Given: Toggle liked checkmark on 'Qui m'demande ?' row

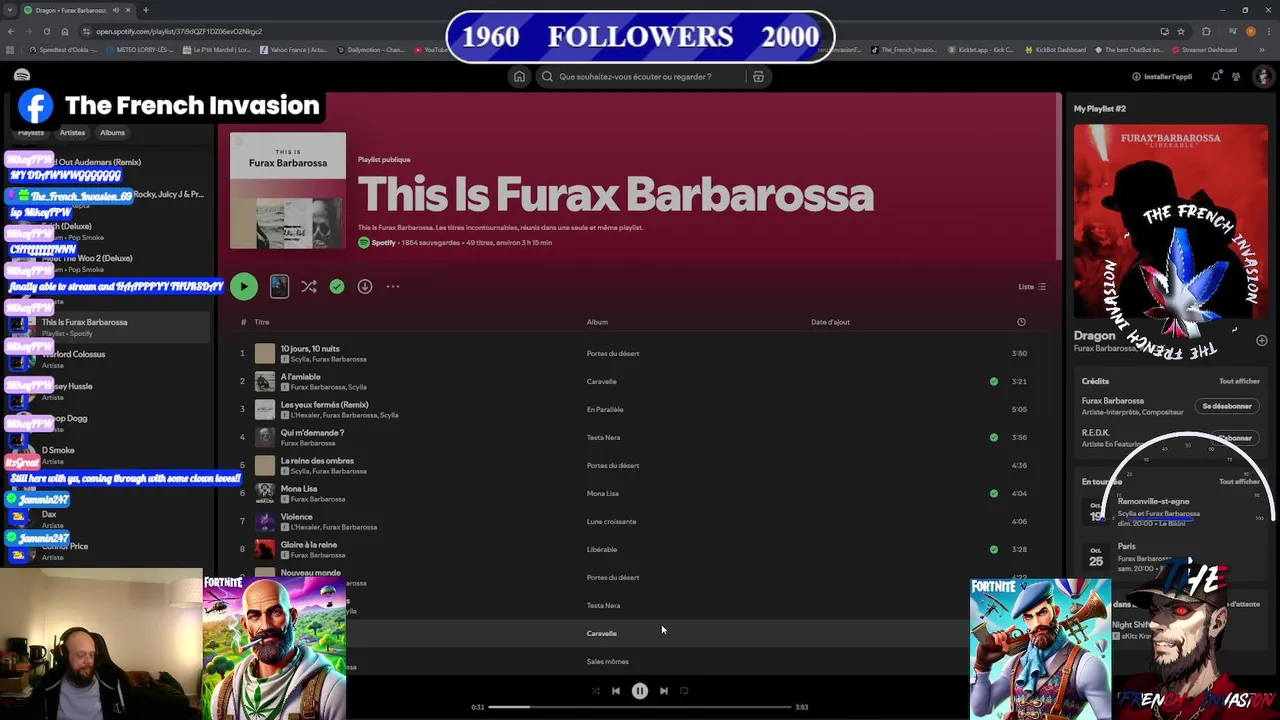Looking at the screenshot, I should (993, 437).
